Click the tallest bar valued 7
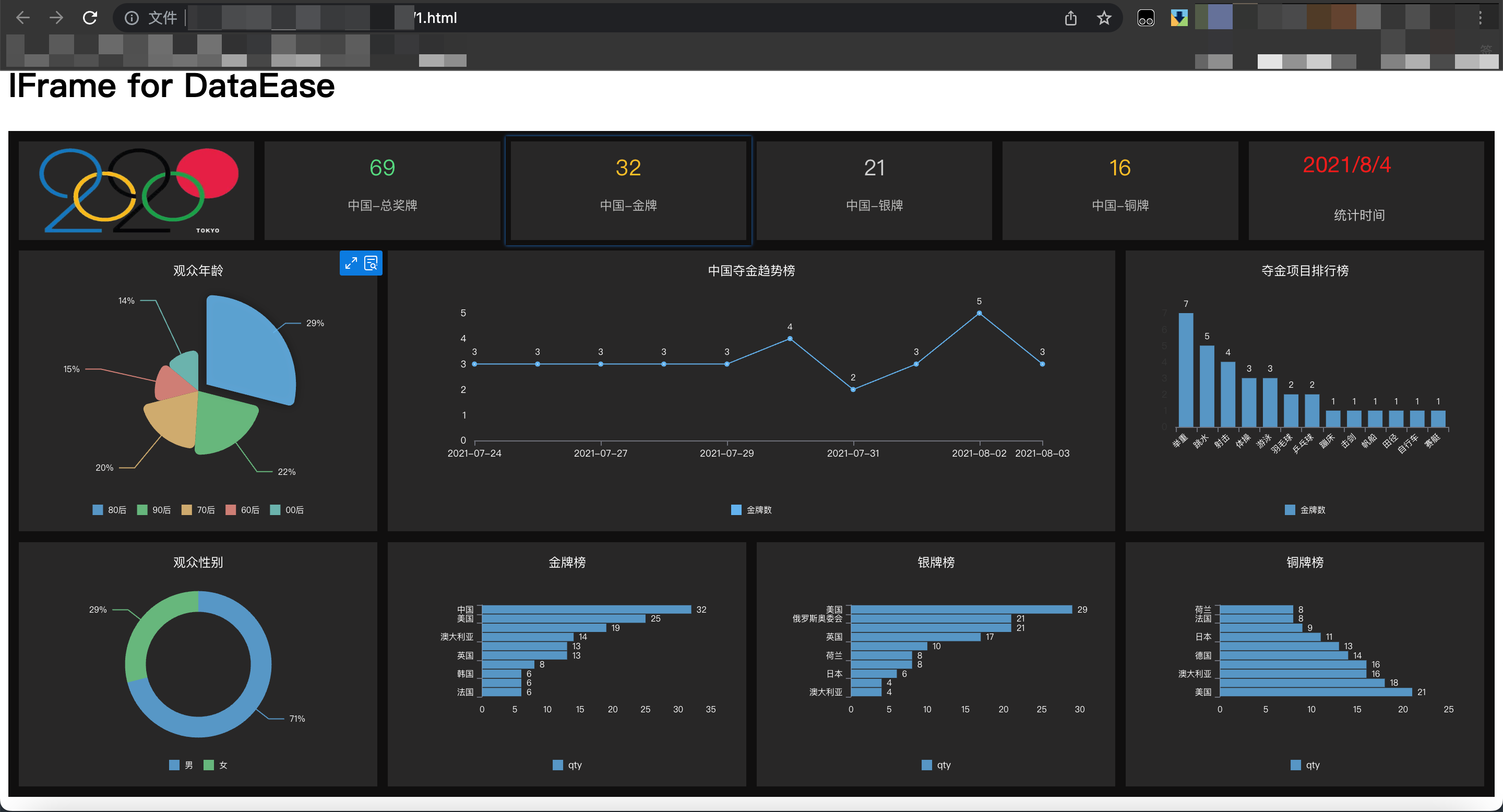Screen dimensions: 1503x812 (x=1186, y=370)
